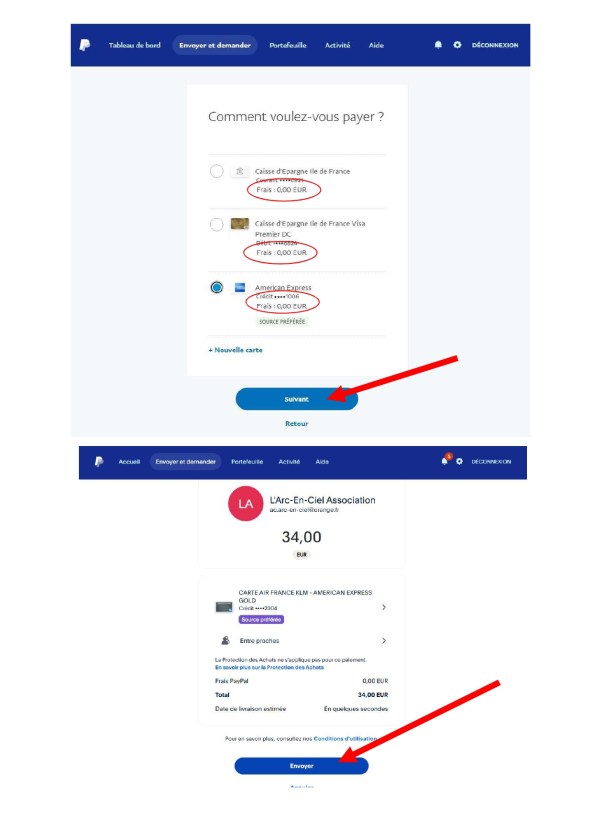Click the + Nouvelle carte link
This screenshot has height=839, width=593.
click(x=235, y=350)
